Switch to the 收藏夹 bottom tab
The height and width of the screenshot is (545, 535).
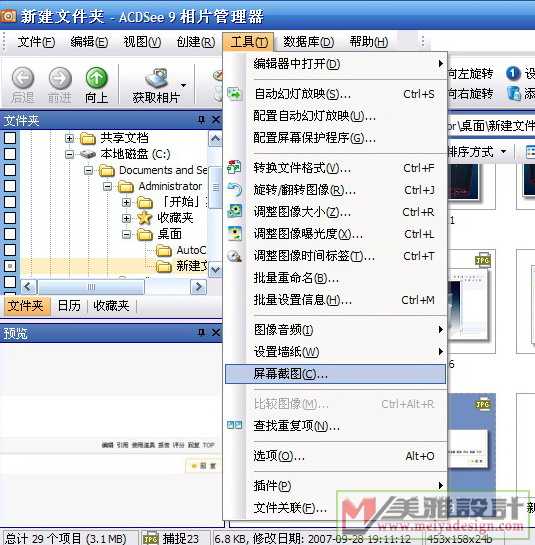pos(111,306)
